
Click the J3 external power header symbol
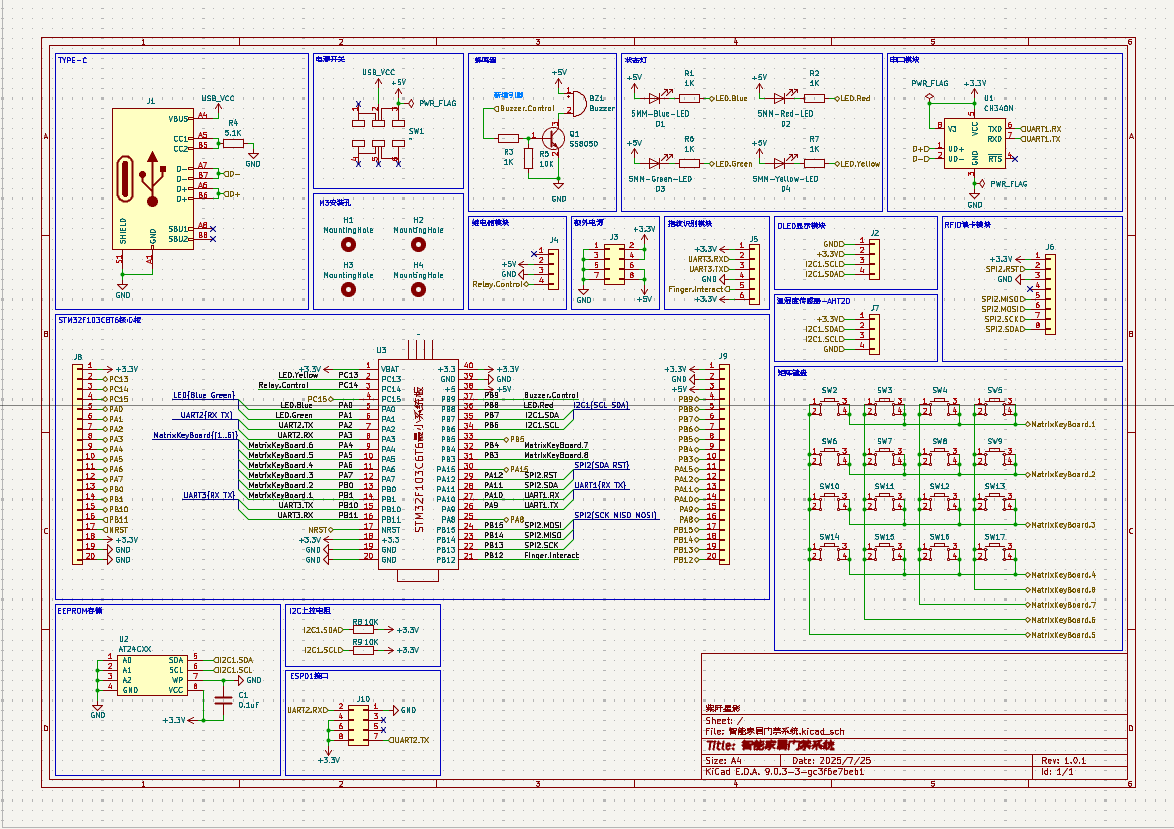coord(614,264)
